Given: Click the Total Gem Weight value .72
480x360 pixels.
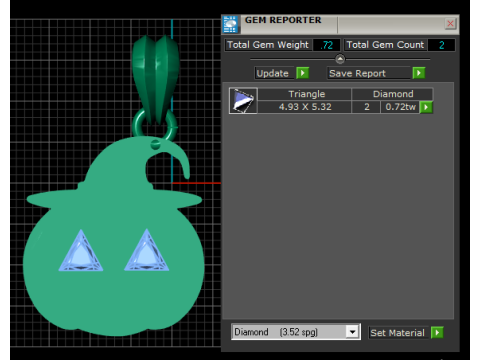Looking at the screenshot, I should [326, 45].
